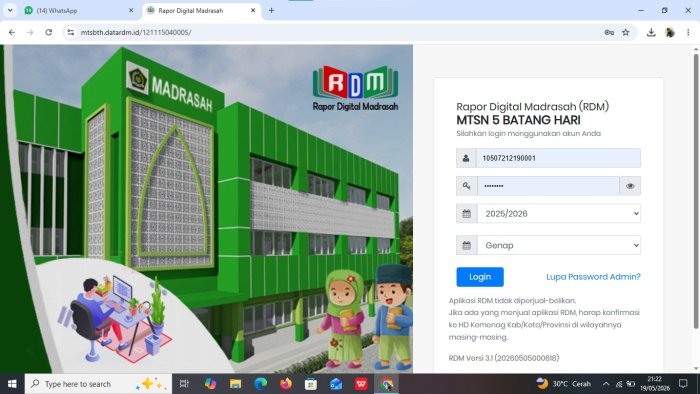700x394 pixels.
Task: Click RDM Versi 3.1 version text
Action: pos(504,358)
